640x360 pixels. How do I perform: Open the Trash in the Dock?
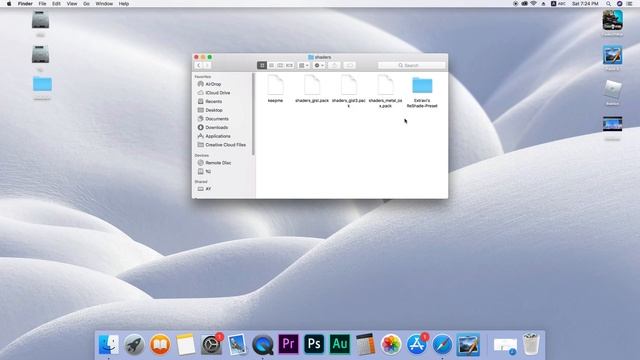point(531,344)
